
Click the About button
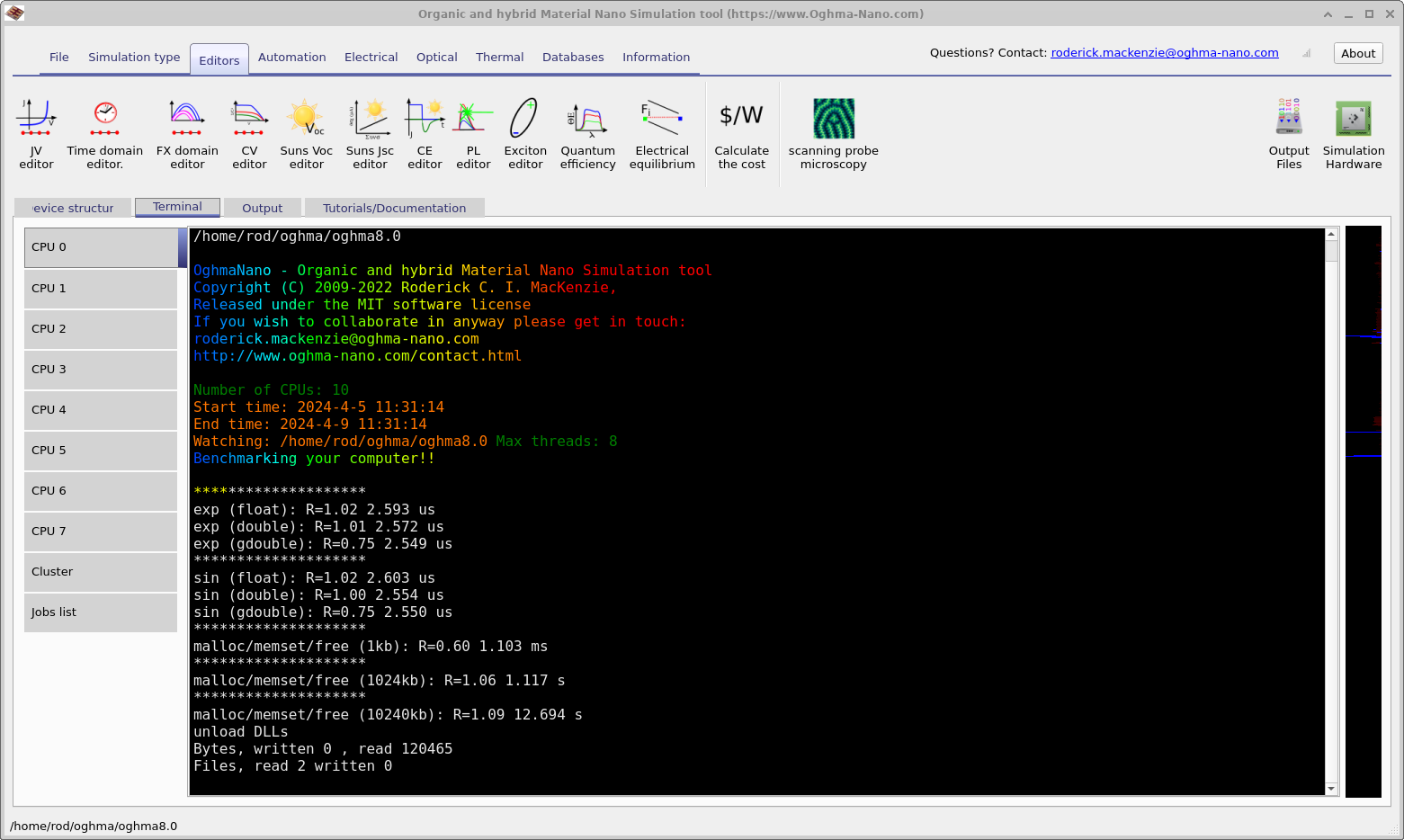click(1357, 53)
